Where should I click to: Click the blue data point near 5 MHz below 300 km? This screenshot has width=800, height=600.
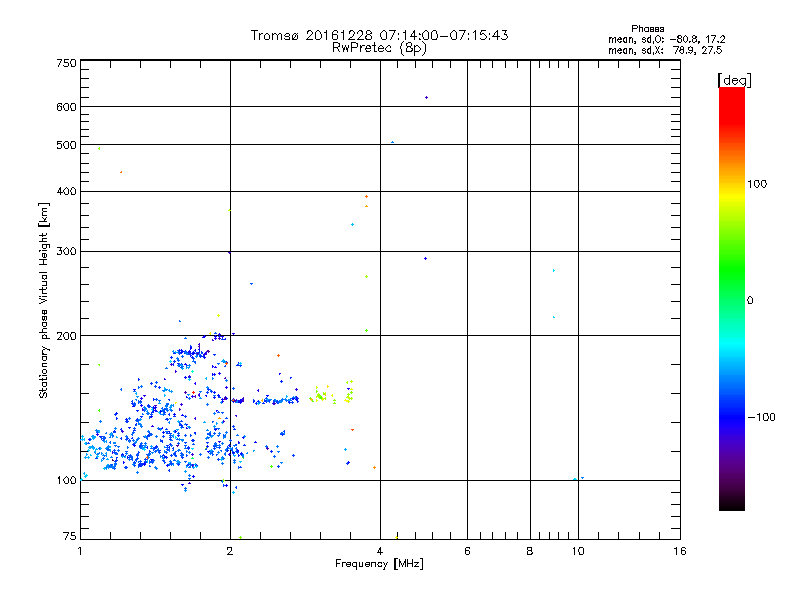point(426,259)
